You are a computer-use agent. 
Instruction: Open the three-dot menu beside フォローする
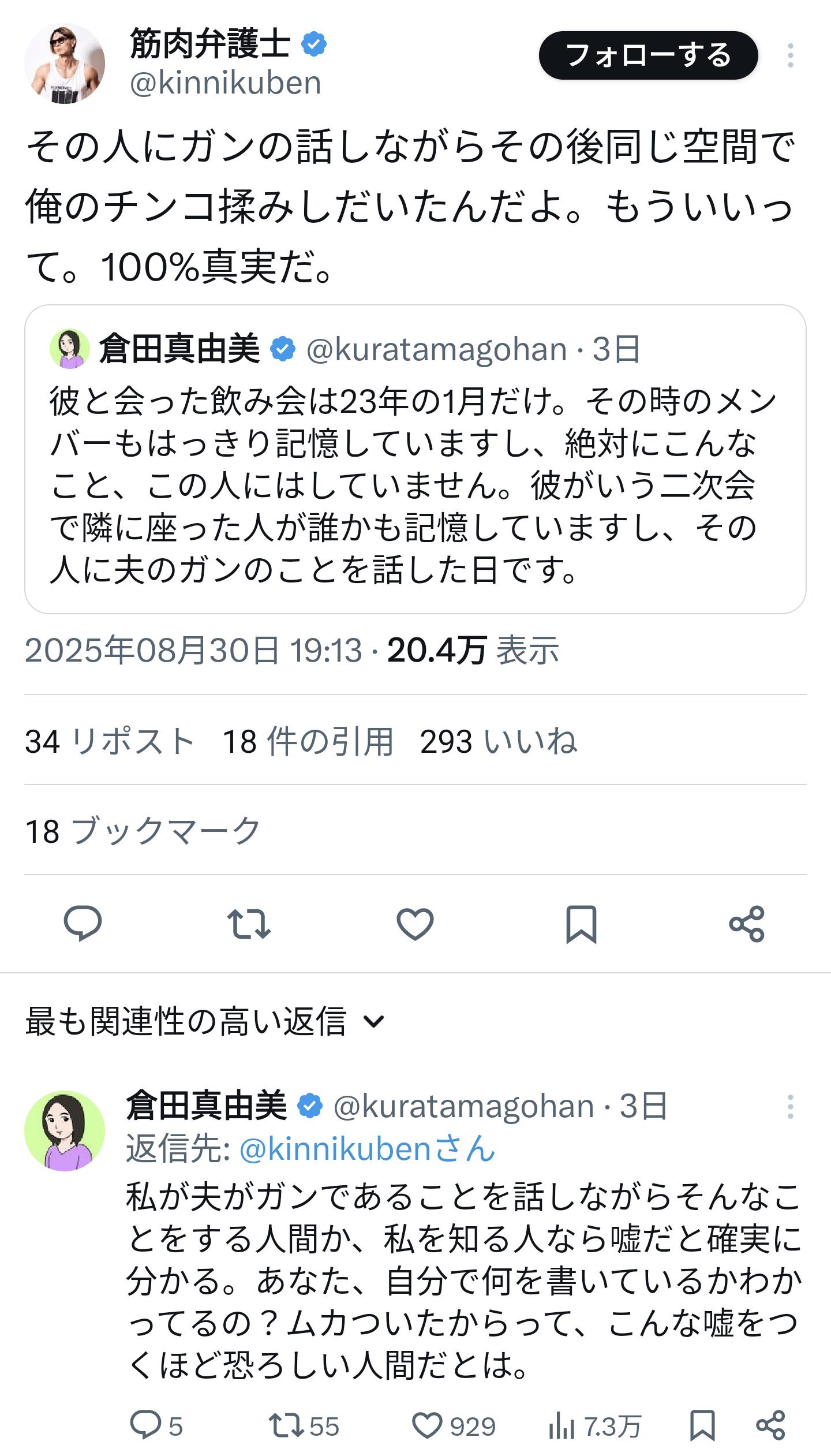pyautogui.click(x=790, y=56)
